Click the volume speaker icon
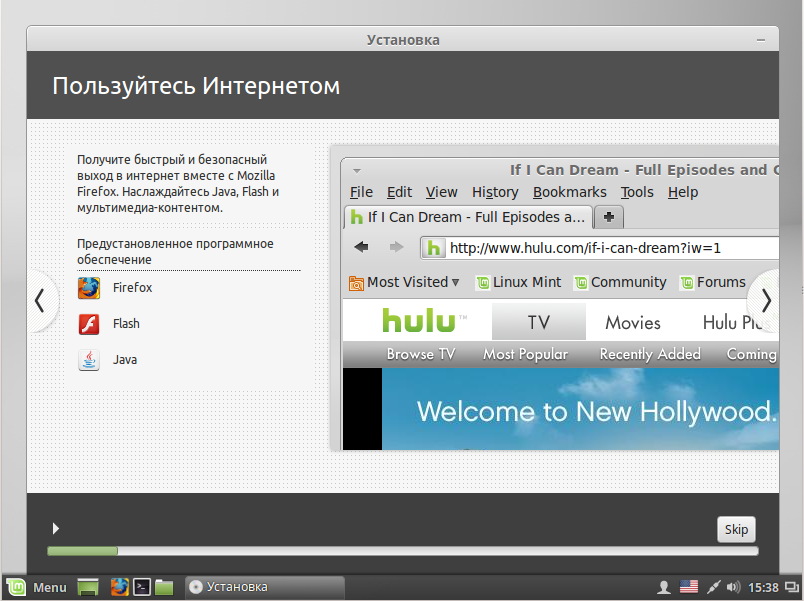 tap(734, 587)
